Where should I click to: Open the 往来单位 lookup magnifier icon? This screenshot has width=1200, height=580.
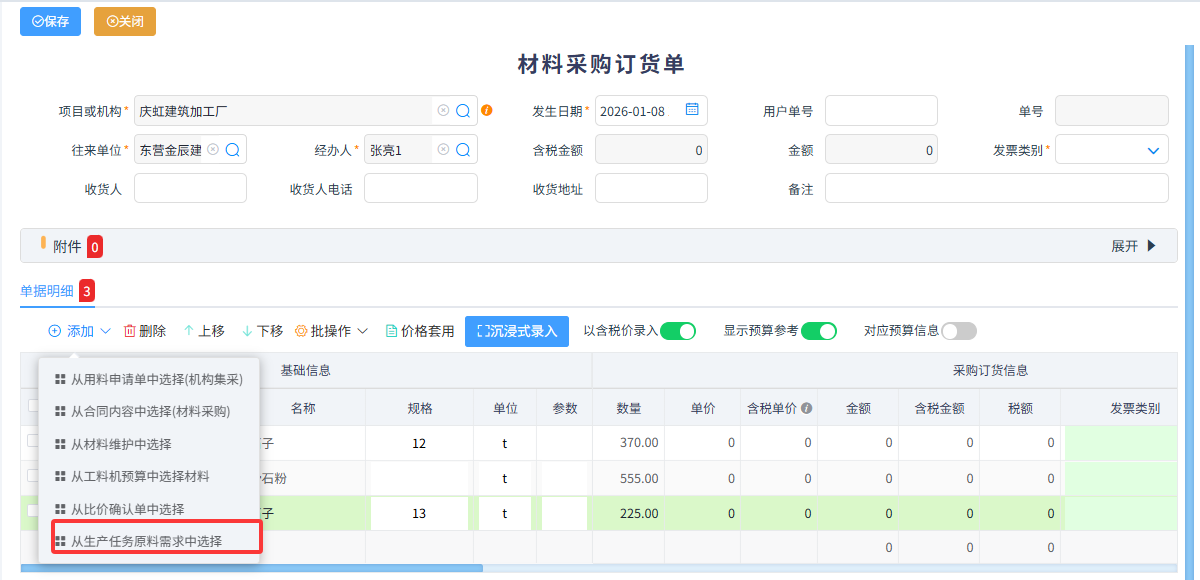tap(232, 149)
